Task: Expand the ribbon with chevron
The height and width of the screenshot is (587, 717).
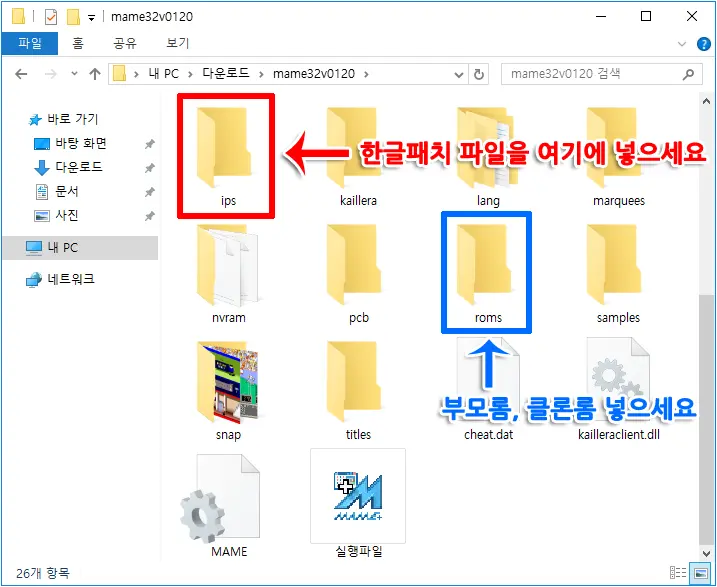Action: click(x=682, y=44)
